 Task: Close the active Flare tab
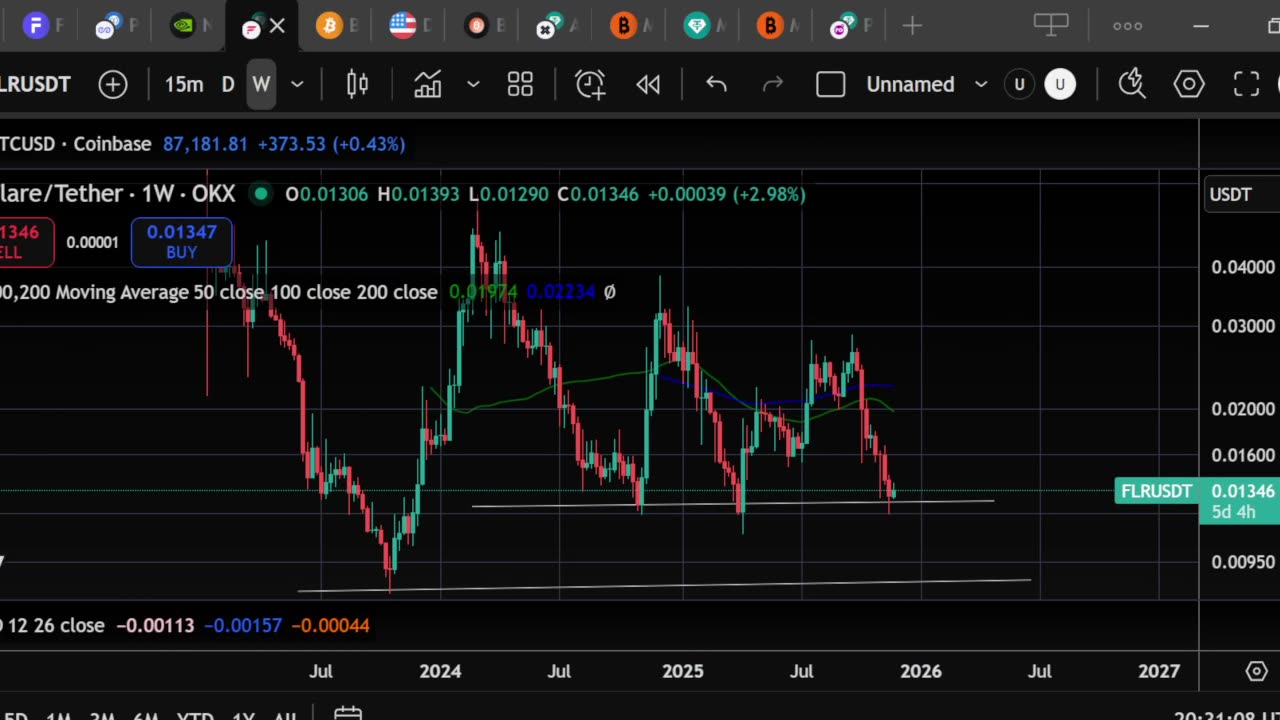[277, 26]
